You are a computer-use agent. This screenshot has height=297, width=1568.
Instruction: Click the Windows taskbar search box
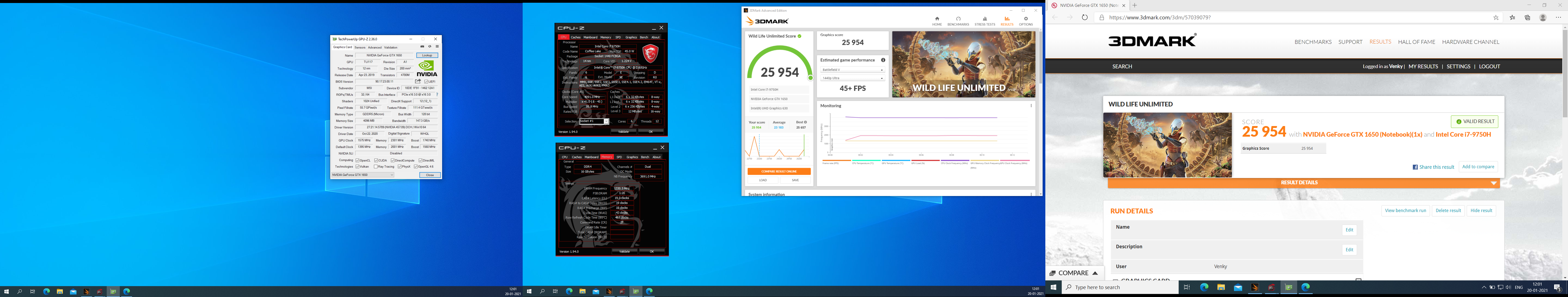[1120, 287]
